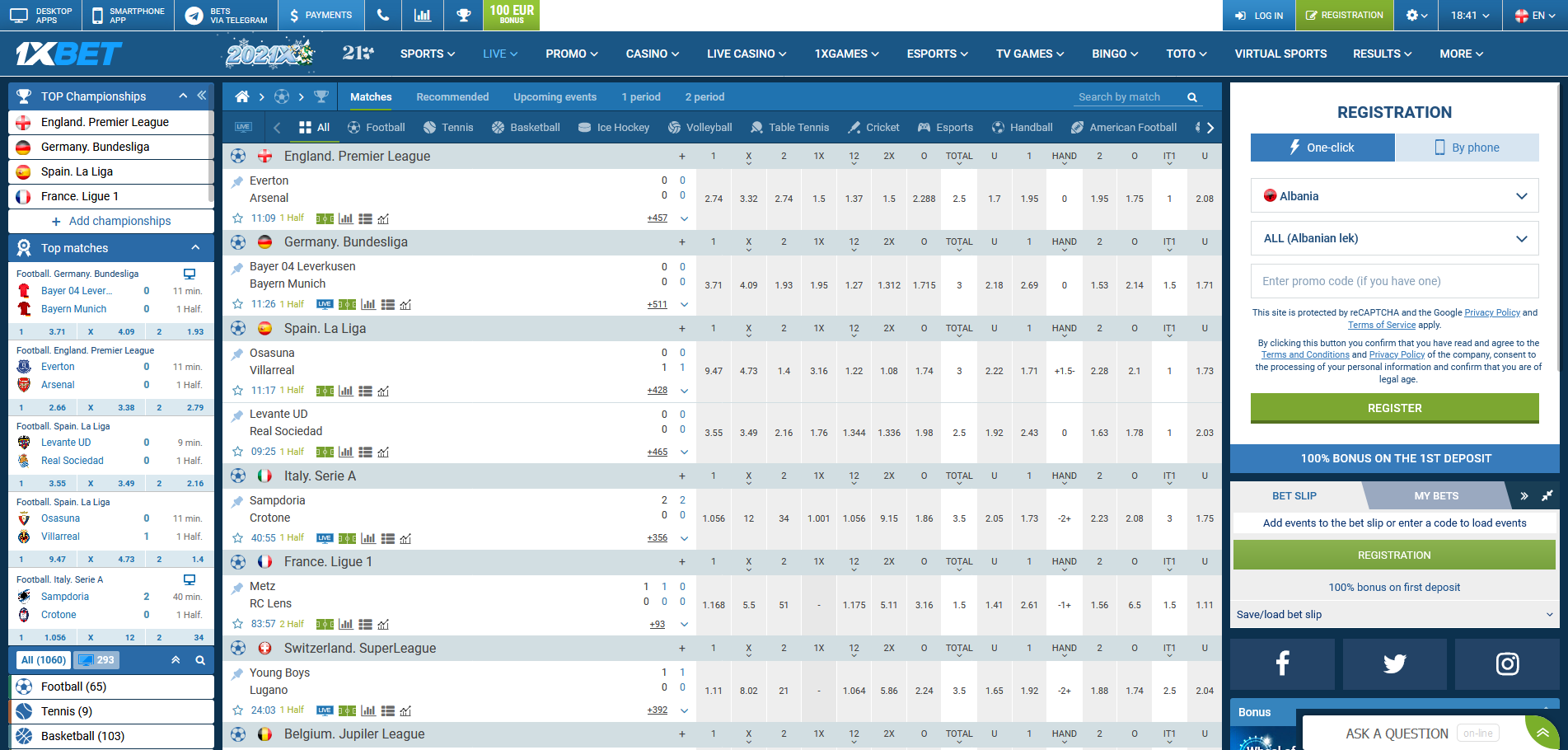Viewport: 1568px width, 750px height.
Task: Open the statistics bar chart icon in top bar
Action: [423, 15]
